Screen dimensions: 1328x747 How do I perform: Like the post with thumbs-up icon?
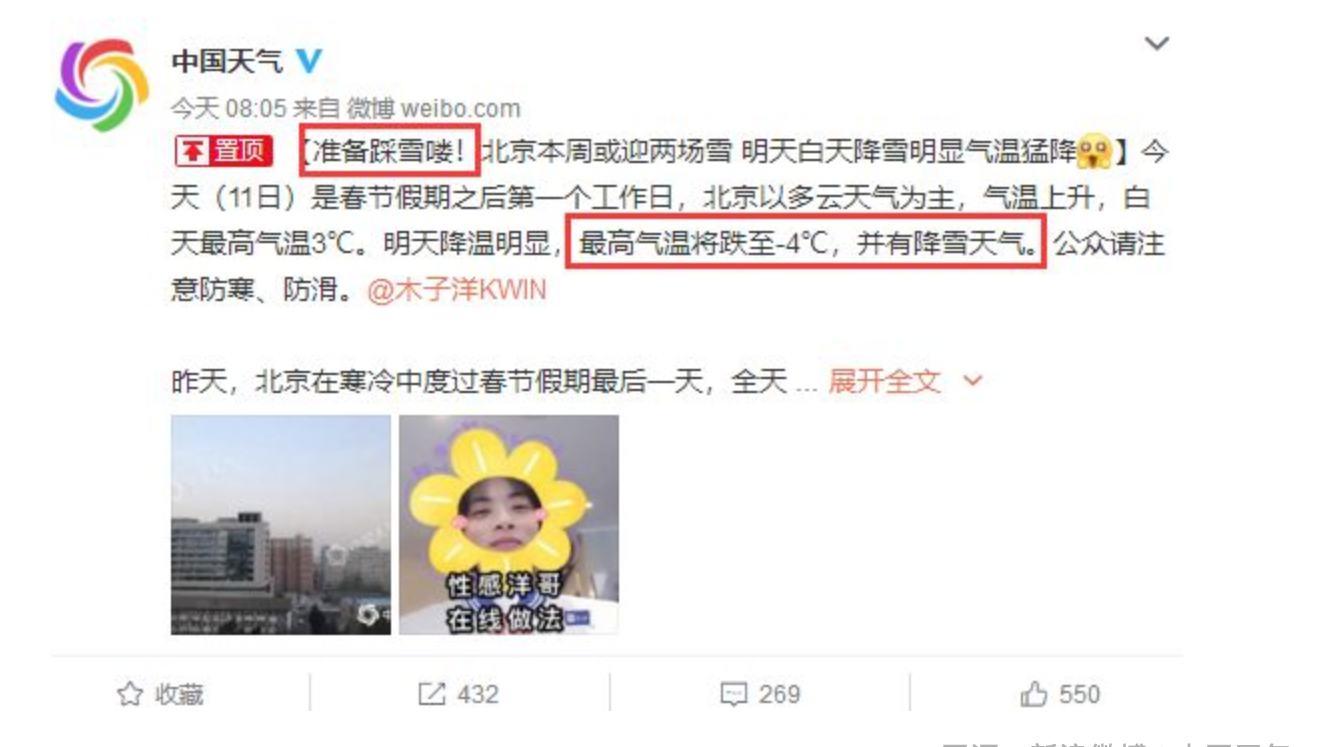pyautogui.click(x=1034, y=694)
